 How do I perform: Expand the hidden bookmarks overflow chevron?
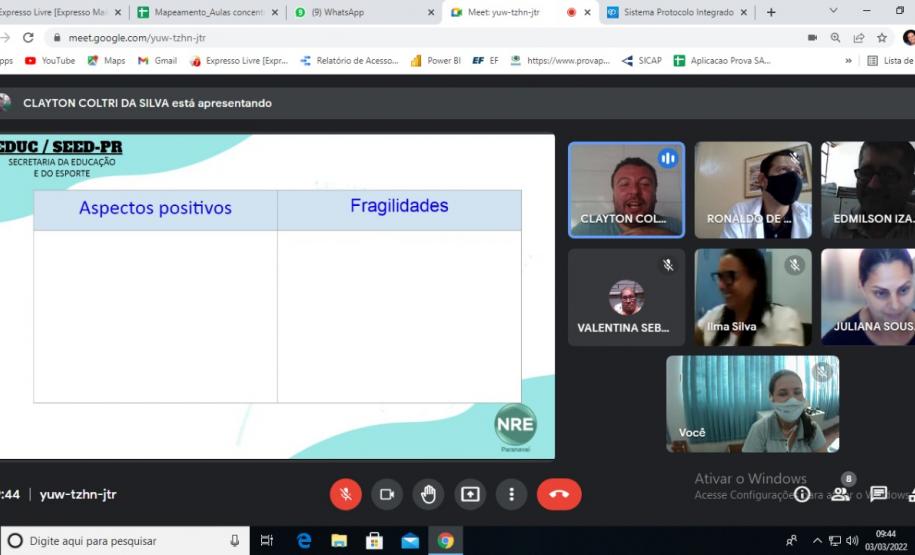tap(848, 61)
